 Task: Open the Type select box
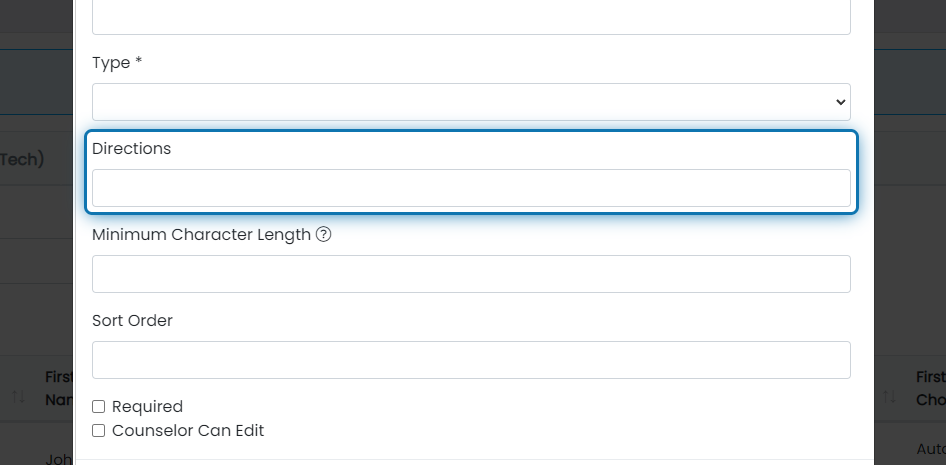(x=471, y=102)
